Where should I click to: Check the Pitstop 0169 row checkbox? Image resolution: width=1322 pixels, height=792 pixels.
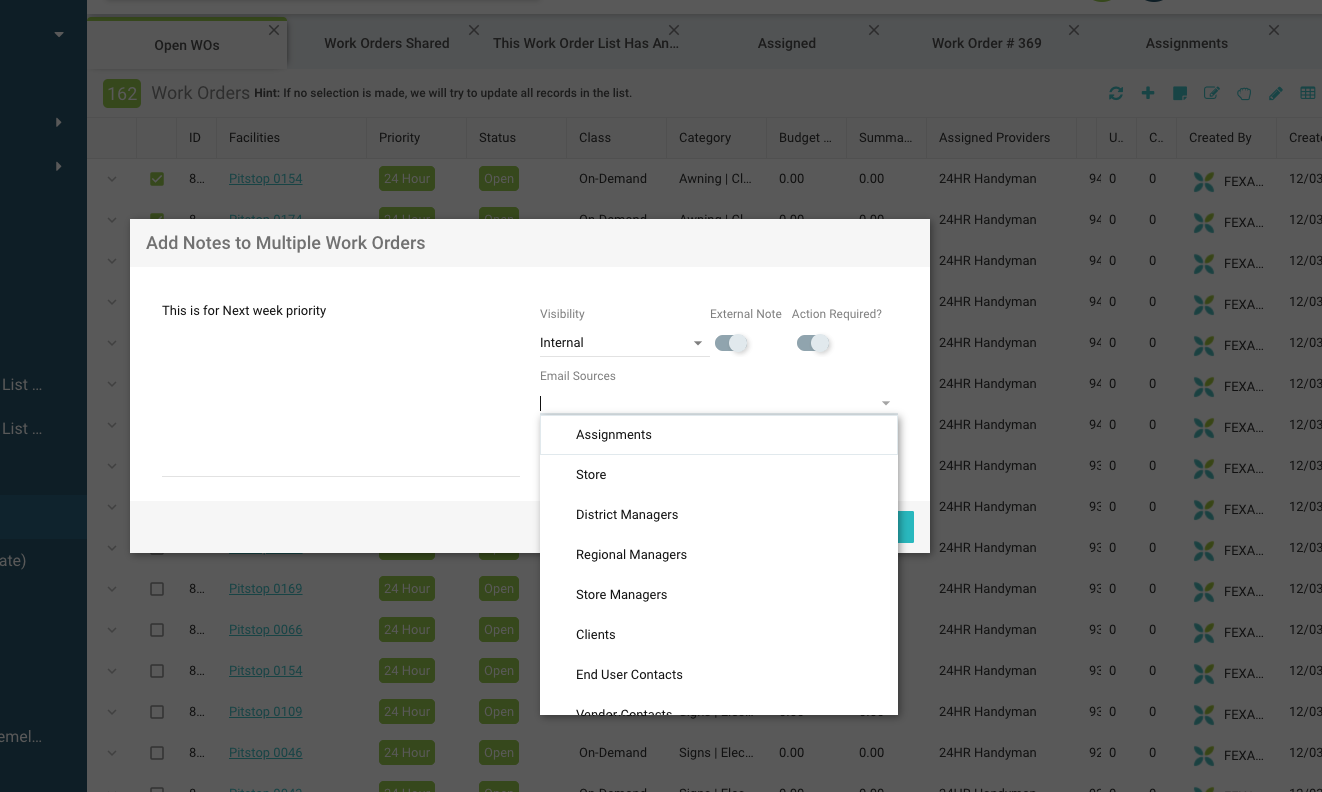[157, 589]
